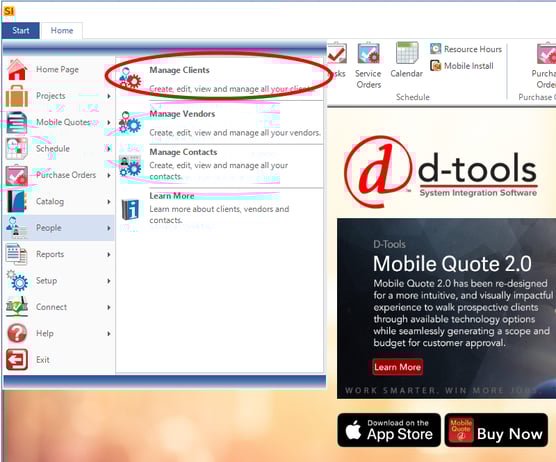
Task: Click the Catalog books icon
Action: coord(17,201)
